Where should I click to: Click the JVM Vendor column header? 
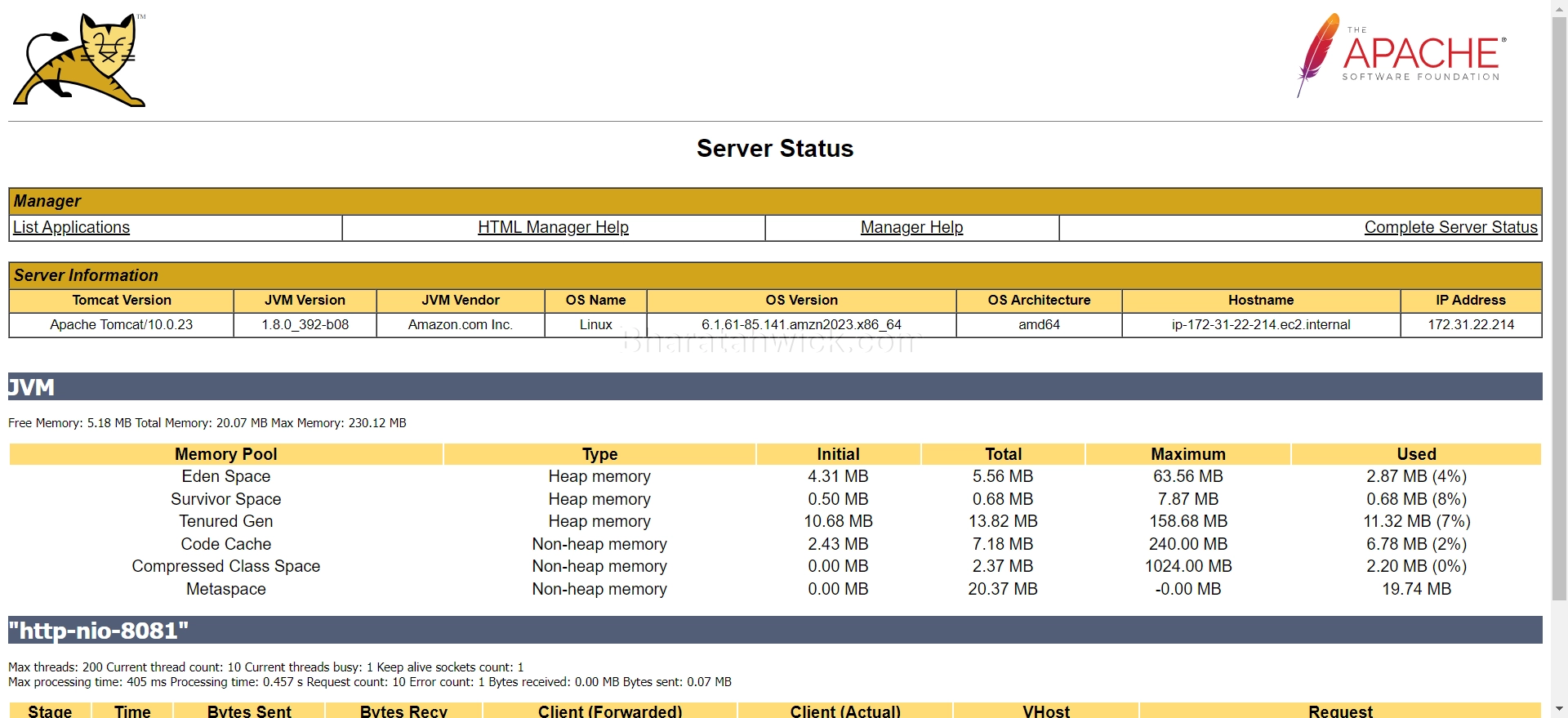(461, 300)
